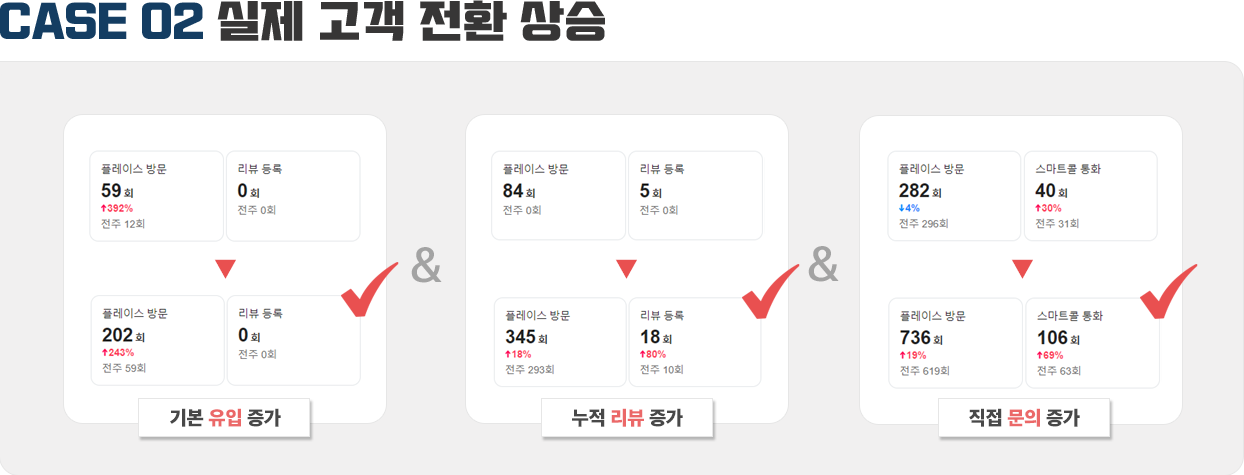
Task: Open the 플레이스 방문 59회 stat box
Action: pyautogui.click(x=157, y=196)
